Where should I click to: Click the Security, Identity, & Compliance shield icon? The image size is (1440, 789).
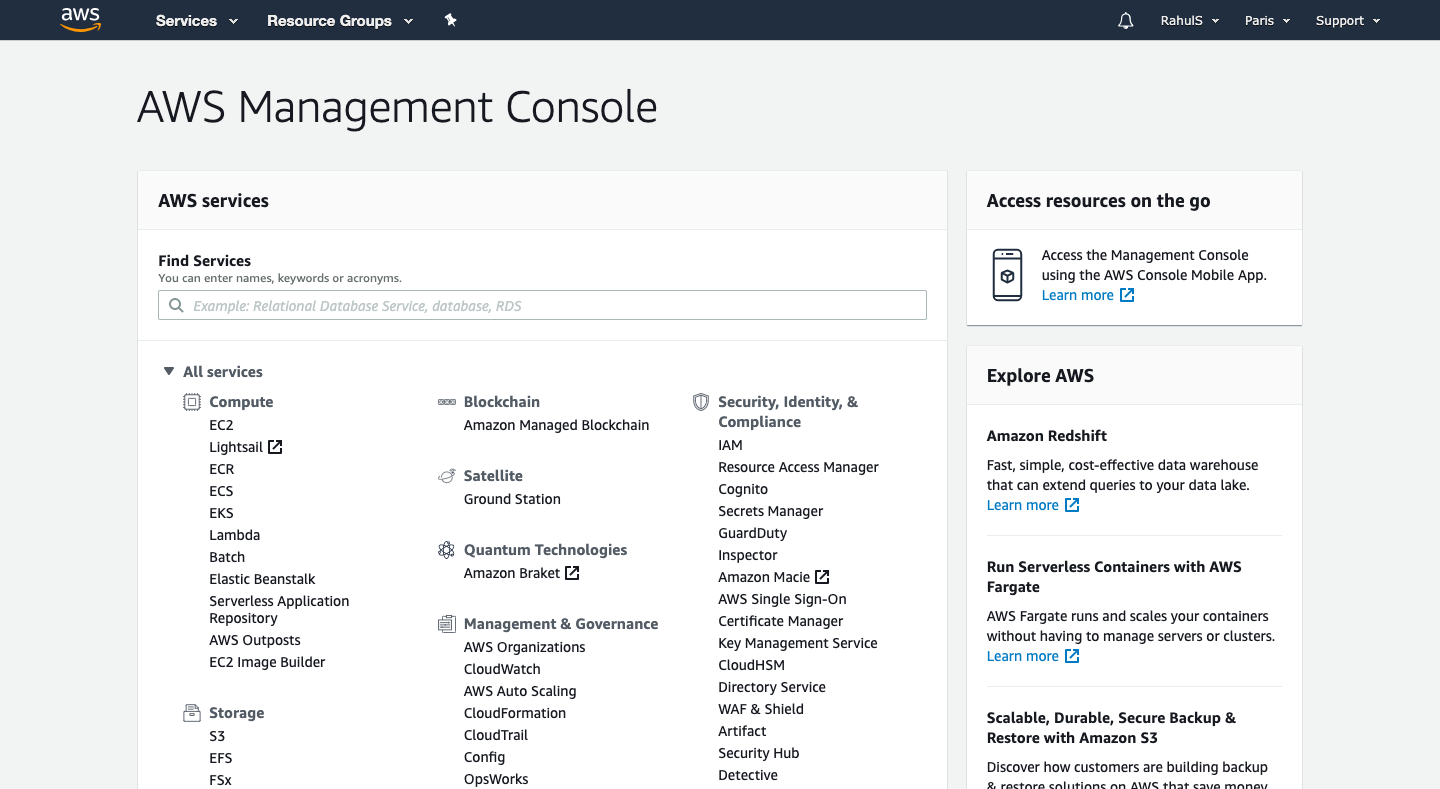pos(701,401)
